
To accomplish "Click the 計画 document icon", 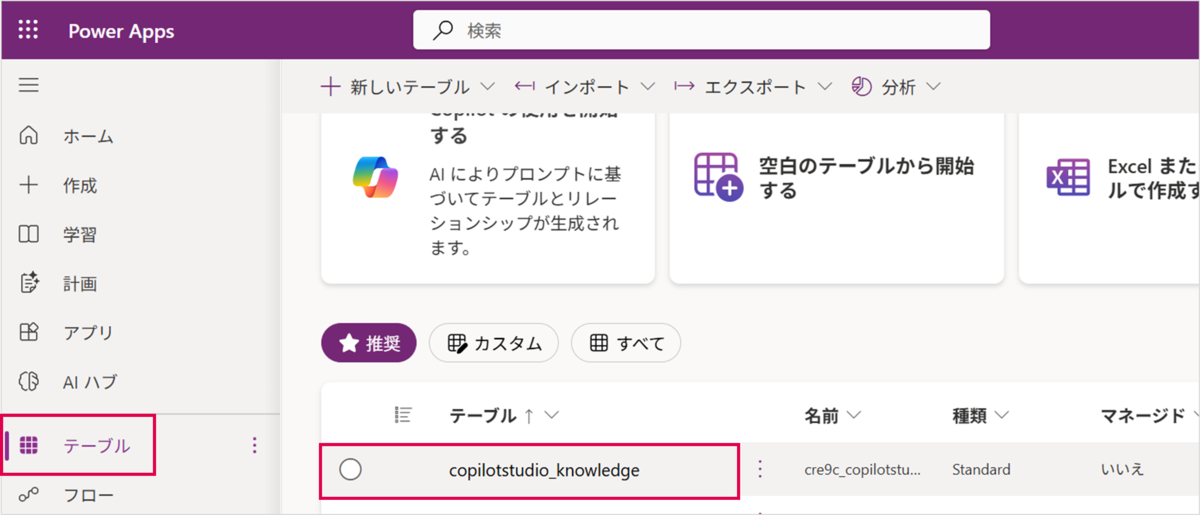I will click(x=29, y=283).
